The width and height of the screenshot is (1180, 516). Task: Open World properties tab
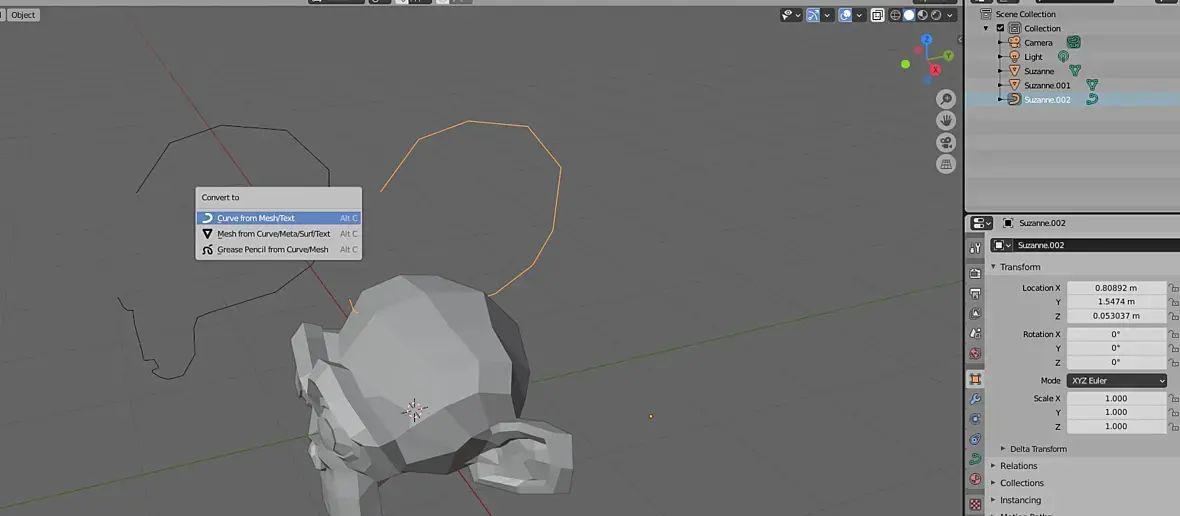coord(975,354)
